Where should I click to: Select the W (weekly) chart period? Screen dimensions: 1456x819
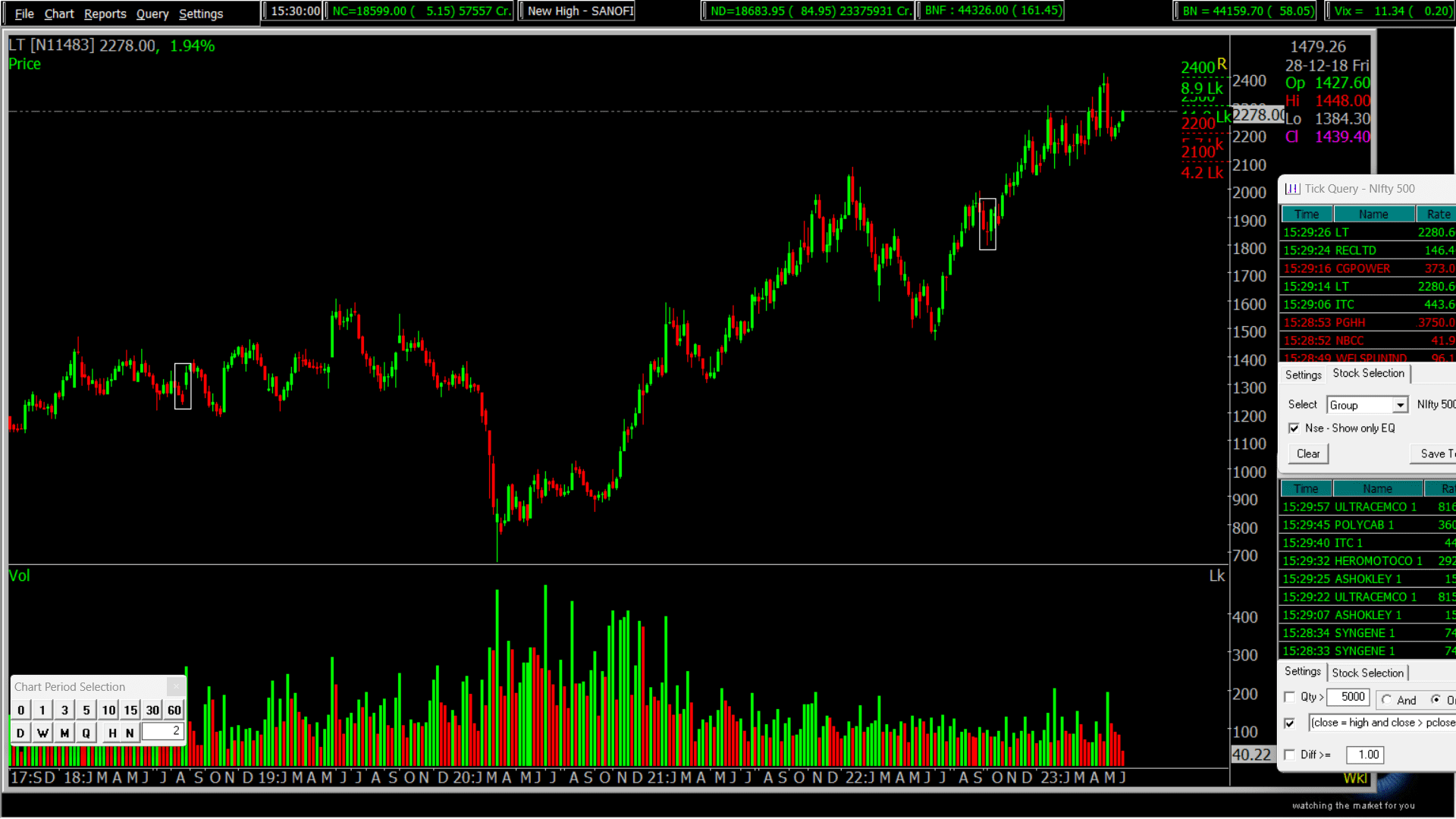42,733
